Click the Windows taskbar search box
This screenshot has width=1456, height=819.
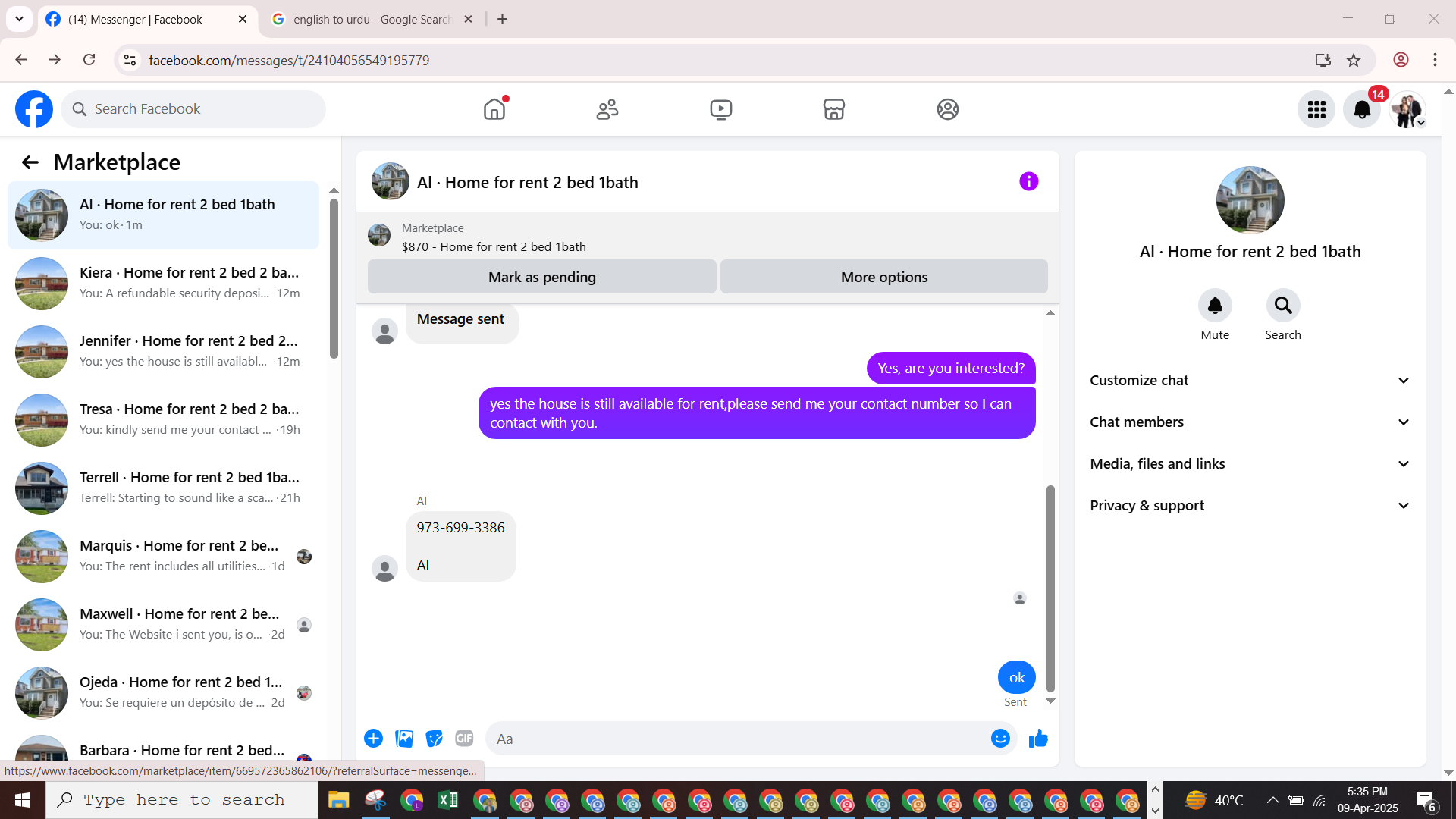click(182, 800)
